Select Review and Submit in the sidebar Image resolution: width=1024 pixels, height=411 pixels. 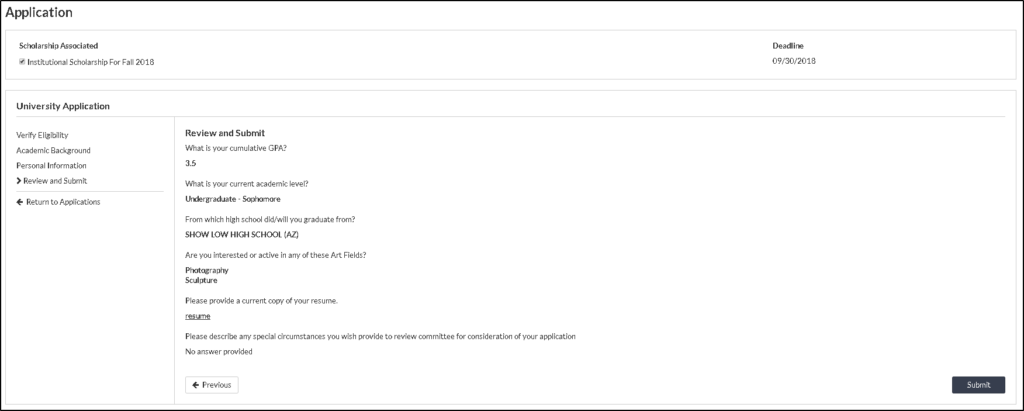[55, 181]
